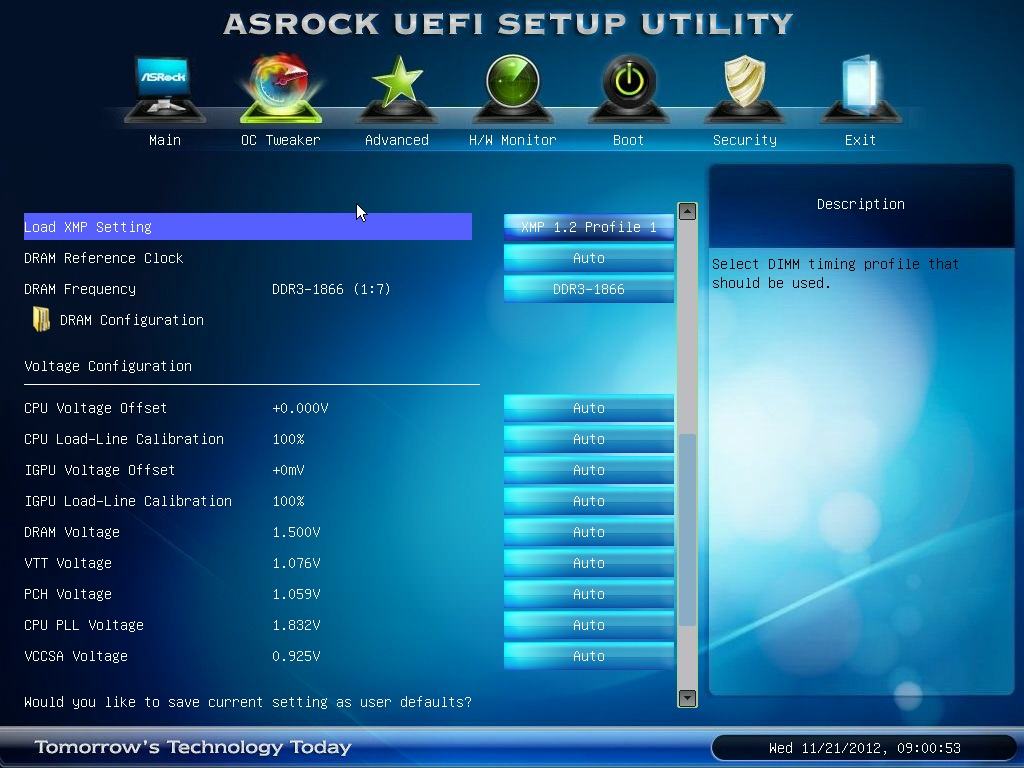
Task: Open the XMP 1.2 Profile 1 selector
Action: pos(589,227)
